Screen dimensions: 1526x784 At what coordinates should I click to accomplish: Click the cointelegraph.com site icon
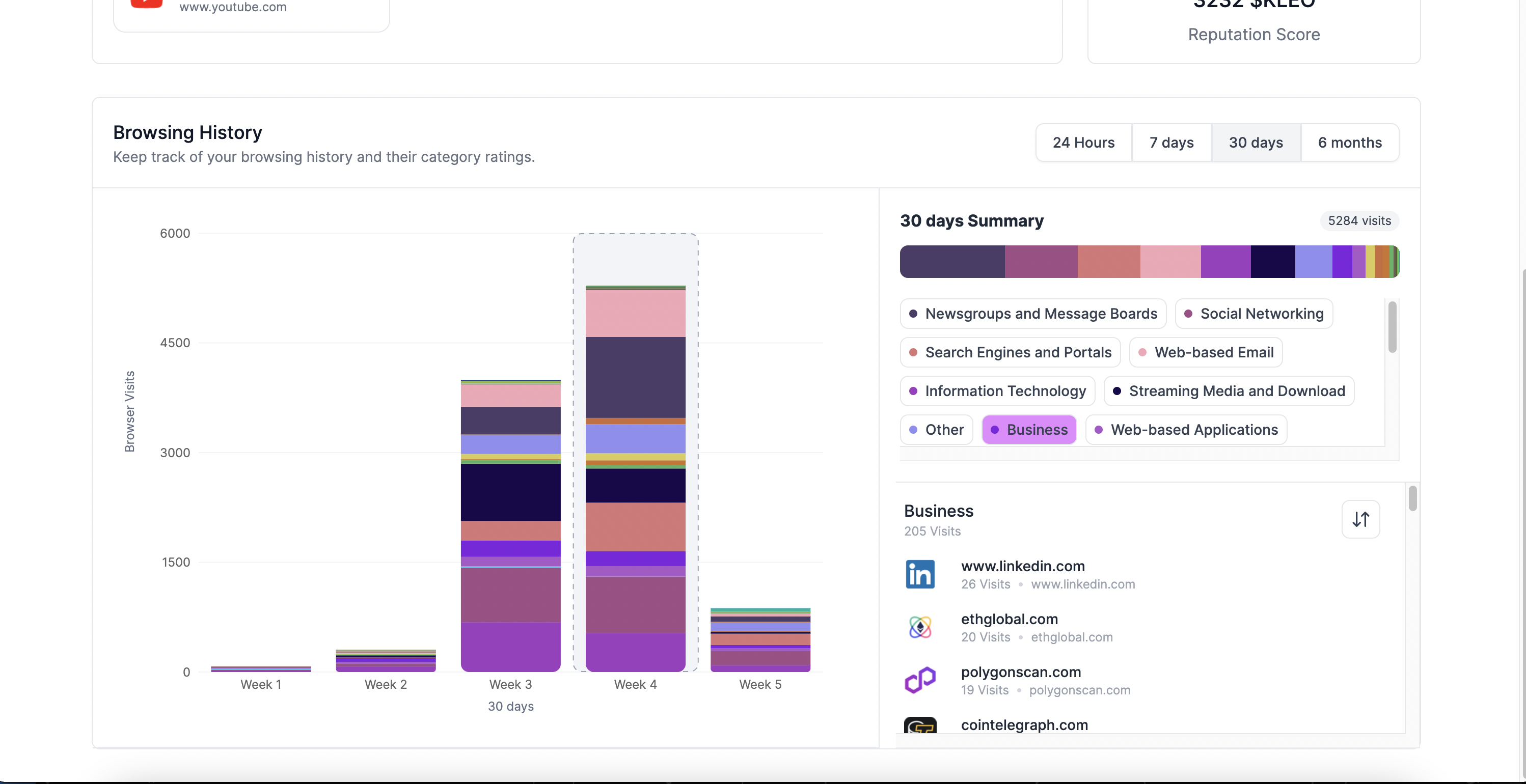click(920, 726)
